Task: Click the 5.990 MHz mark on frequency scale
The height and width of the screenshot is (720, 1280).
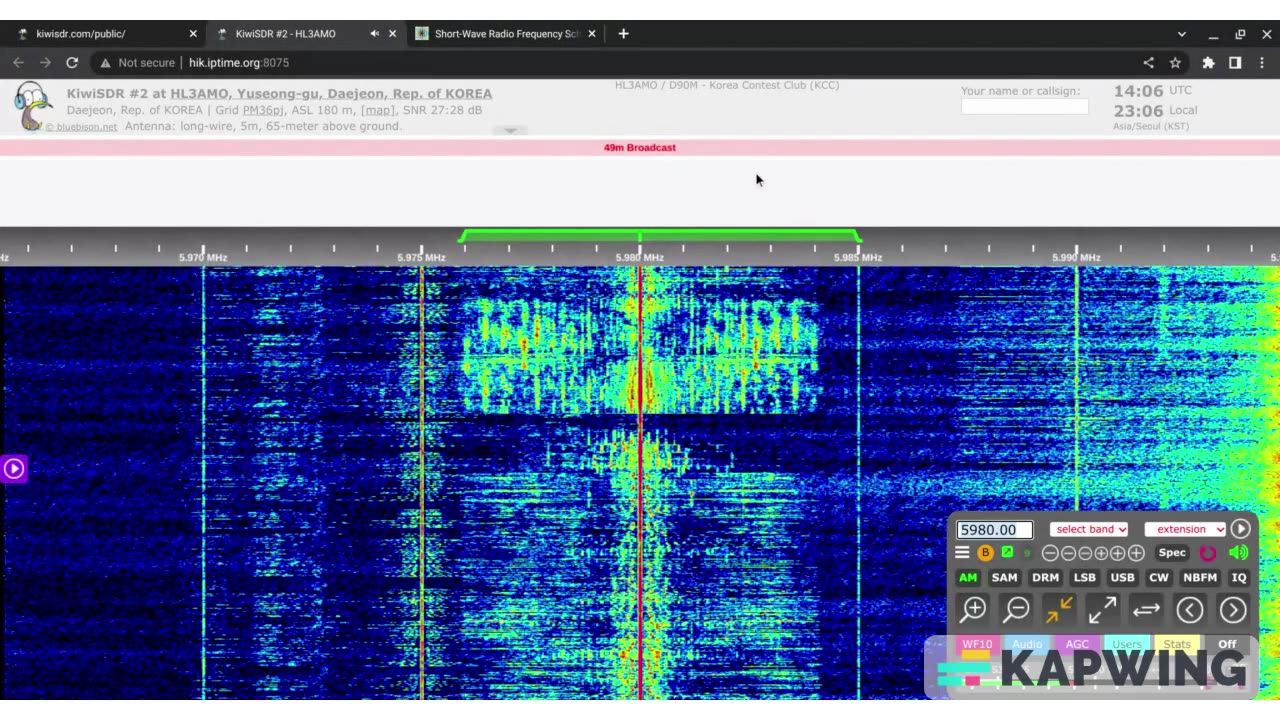Action: [1076, 257]
